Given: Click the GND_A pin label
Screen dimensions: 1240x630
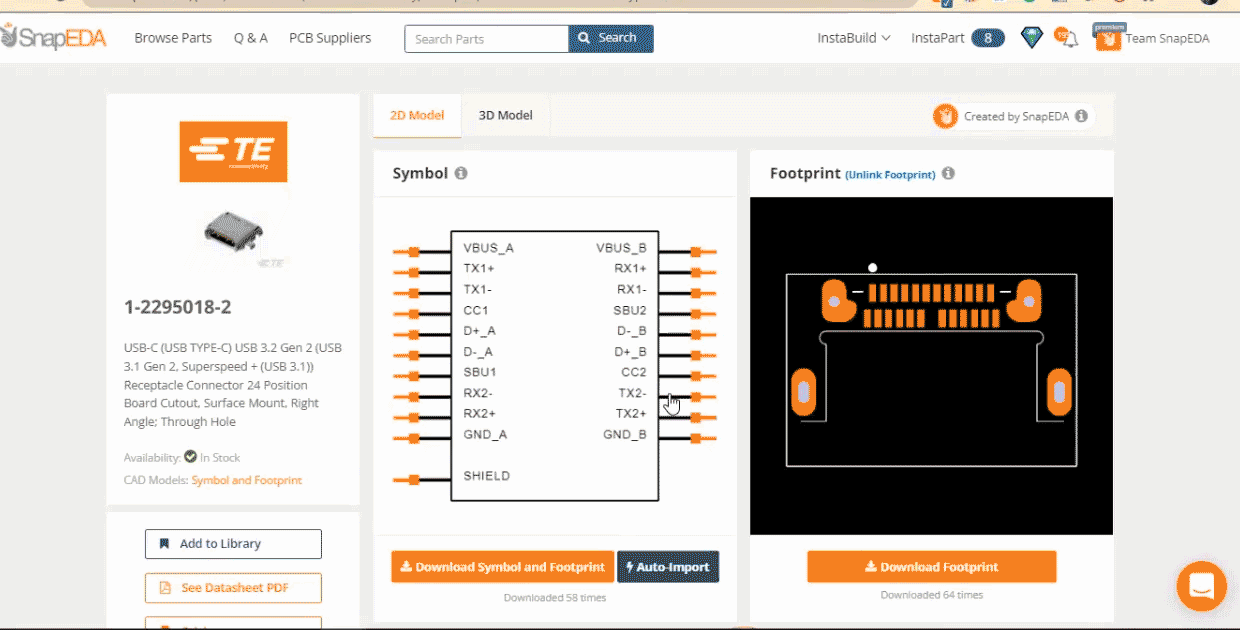Looking at the screenshot, I should click(486, 435).
